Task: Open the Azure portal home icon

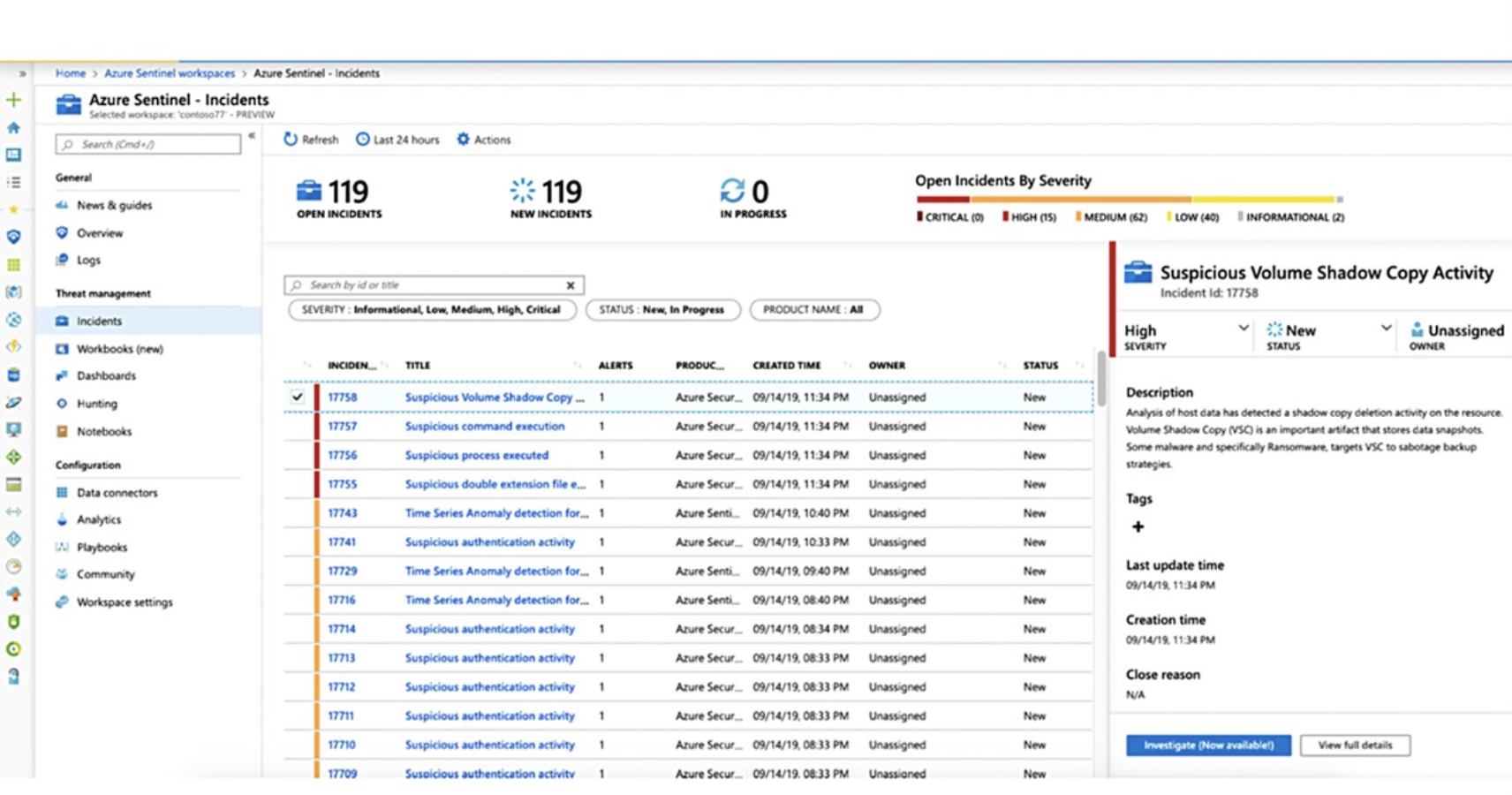Action: 13,128
